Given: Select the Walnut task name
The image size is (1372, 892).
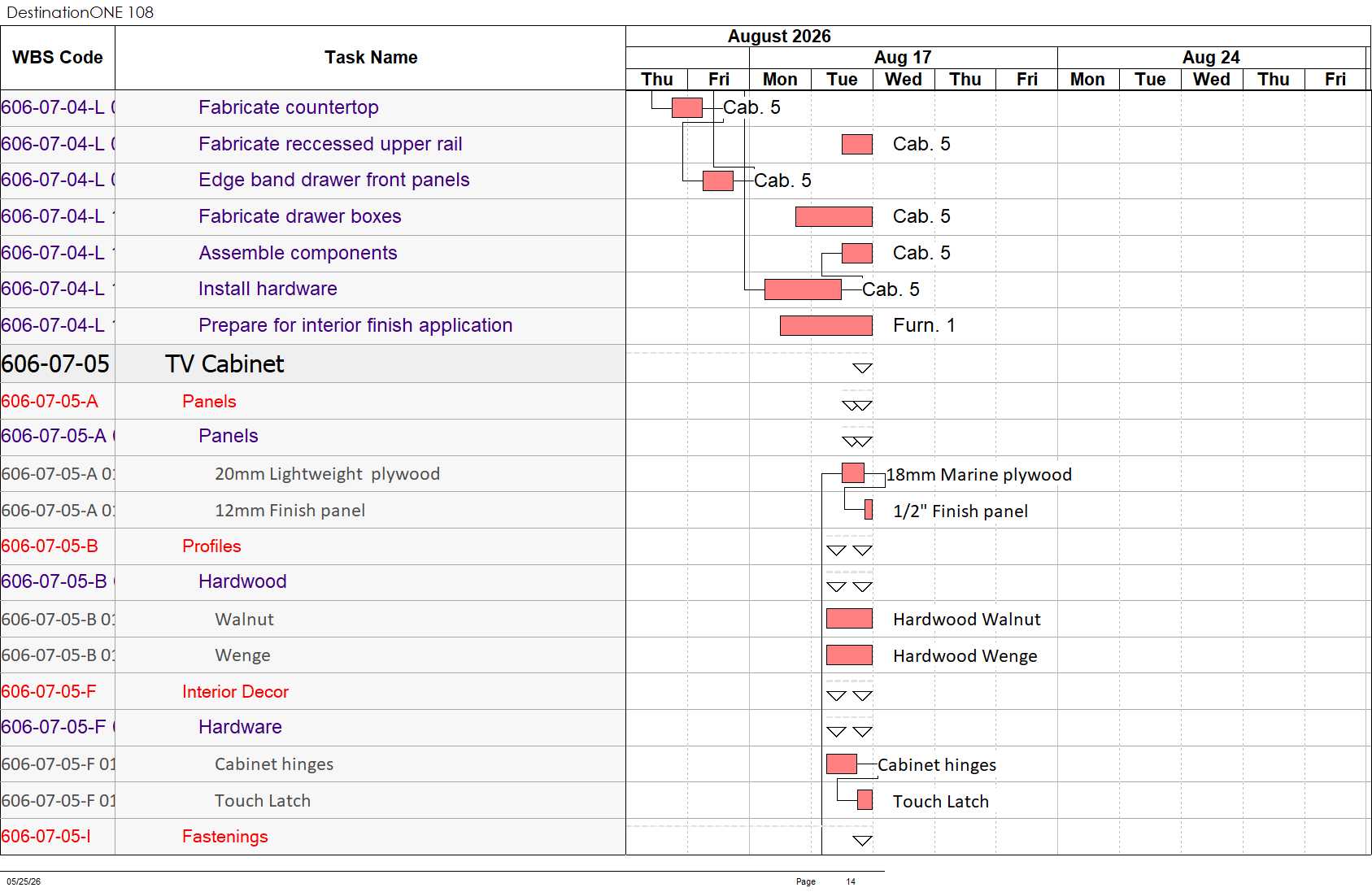Looking at the screenshot, I should [x=244, y=620].
